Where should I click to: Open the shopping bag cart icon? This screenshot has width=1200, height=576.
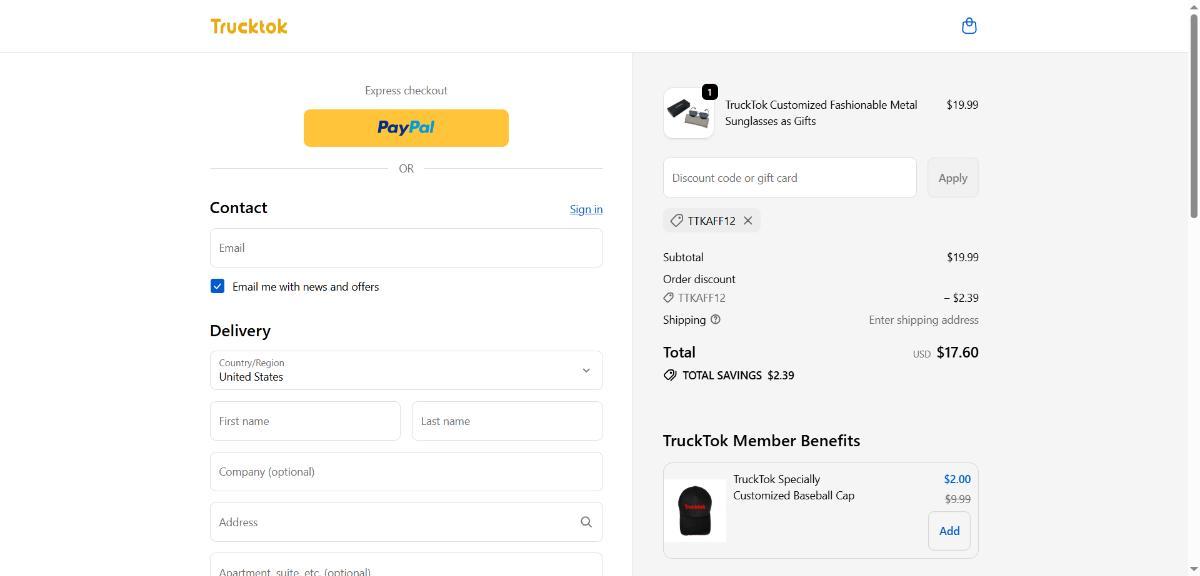(x=968, y=26)
